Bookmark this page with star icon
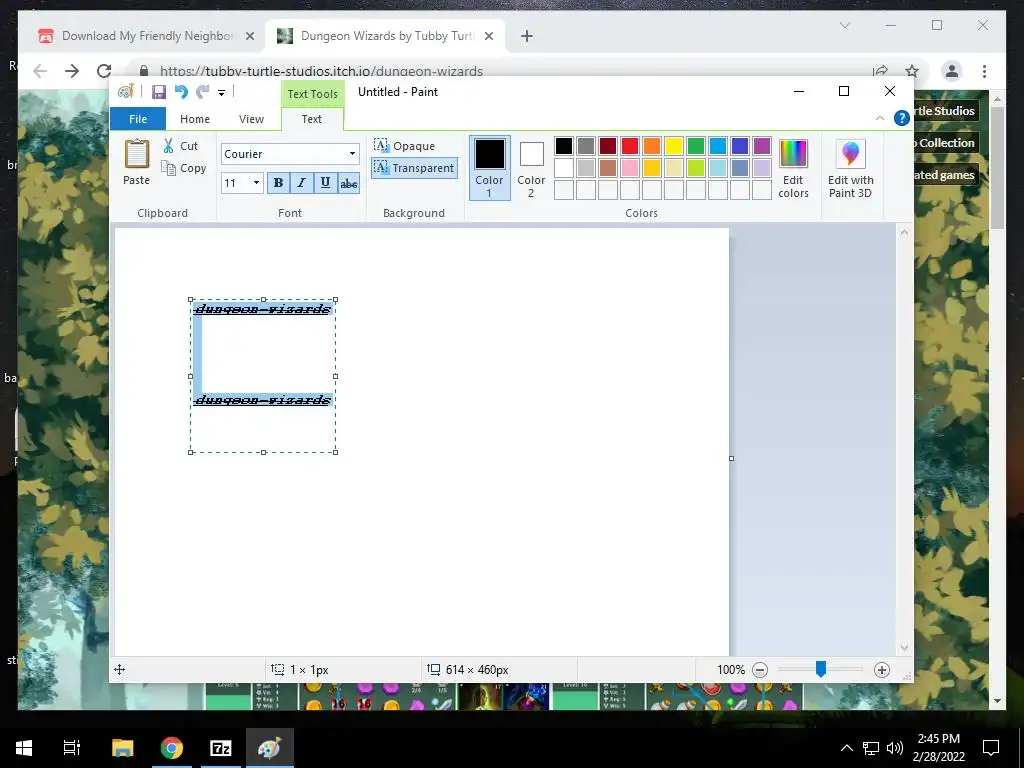Viewport: 1024px width, 768px height. (912, 71)
